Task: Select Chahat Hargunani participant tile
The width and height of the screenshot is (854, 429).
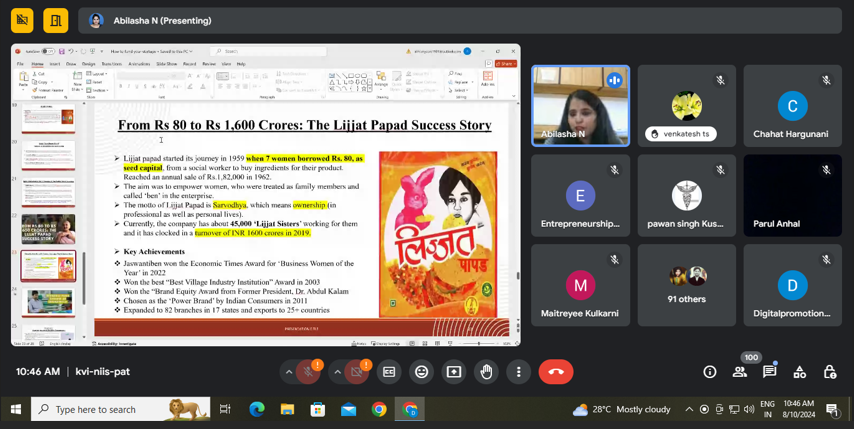Action: (792, 106)
